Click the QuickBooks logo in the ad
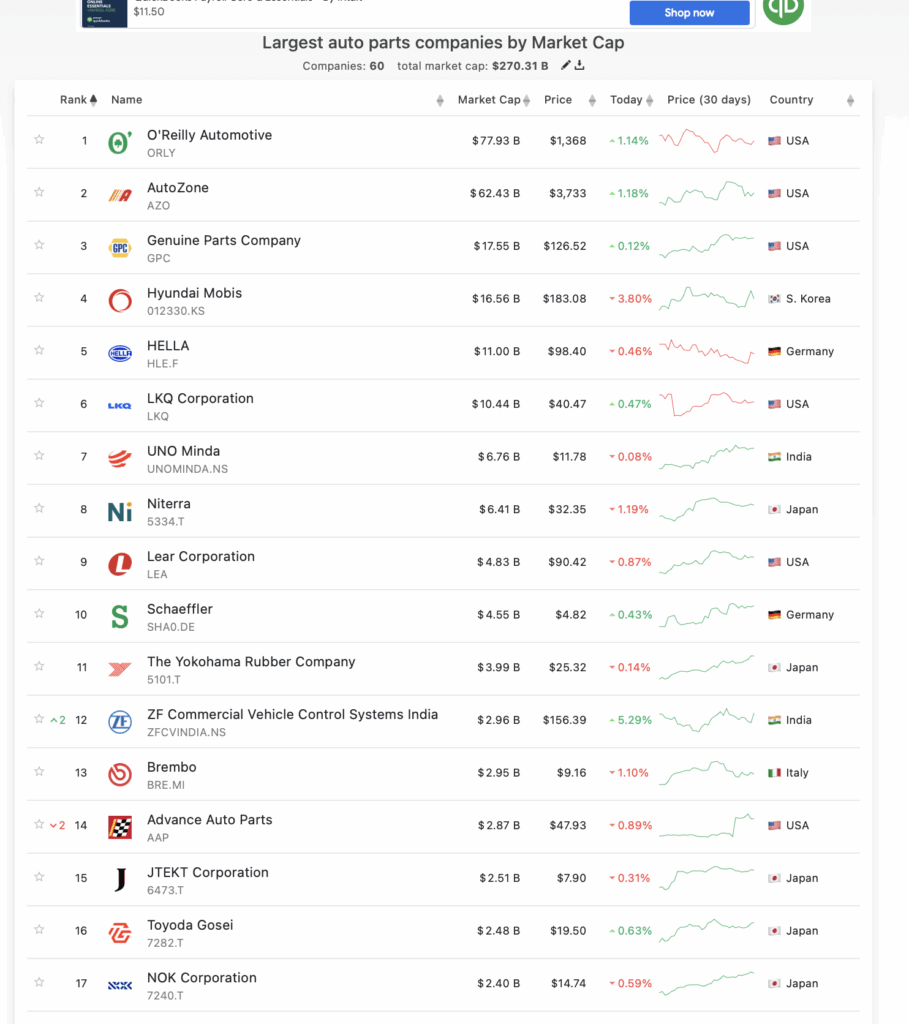Screen dimensions: 909x1024 [782, 9]
